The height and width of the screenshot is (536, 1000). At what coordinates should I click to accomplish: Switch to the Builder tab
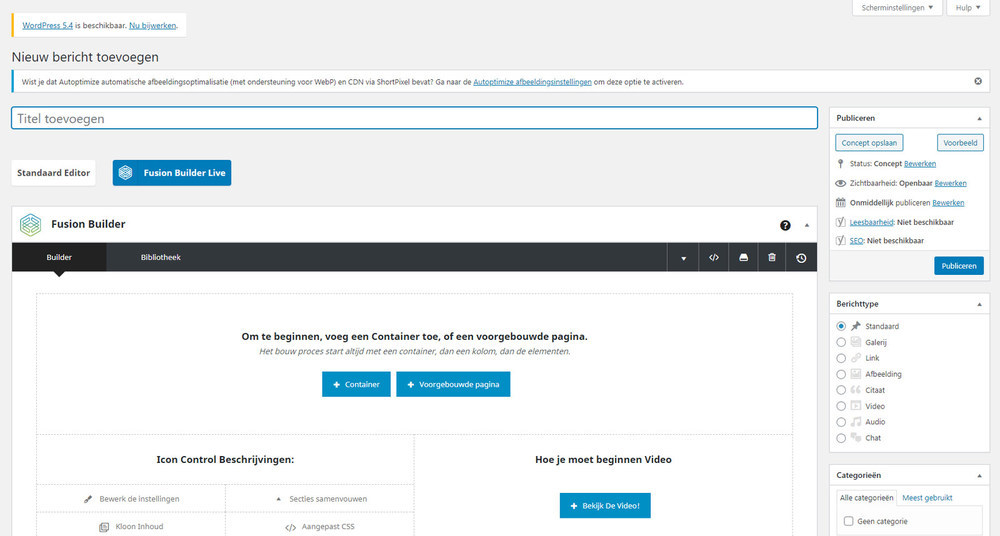(x=59, y=257)
